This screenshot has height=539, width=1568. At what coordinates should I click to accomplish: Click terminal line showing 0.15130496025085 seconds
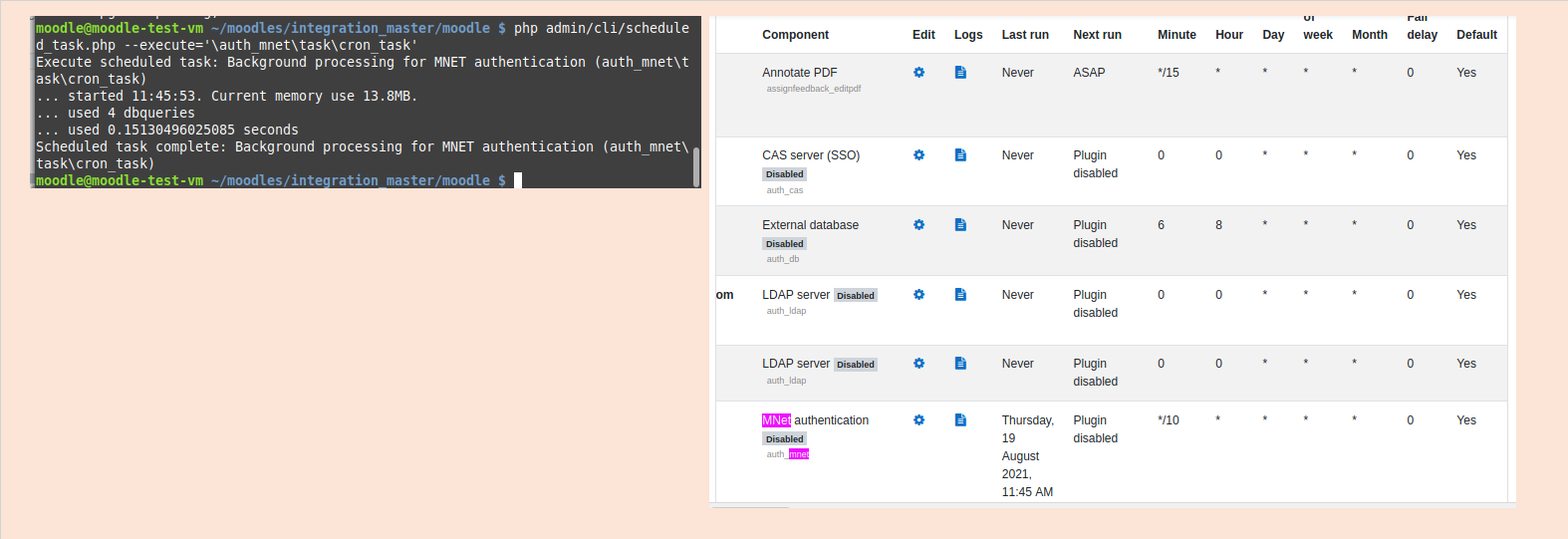[x=167, y=130]
